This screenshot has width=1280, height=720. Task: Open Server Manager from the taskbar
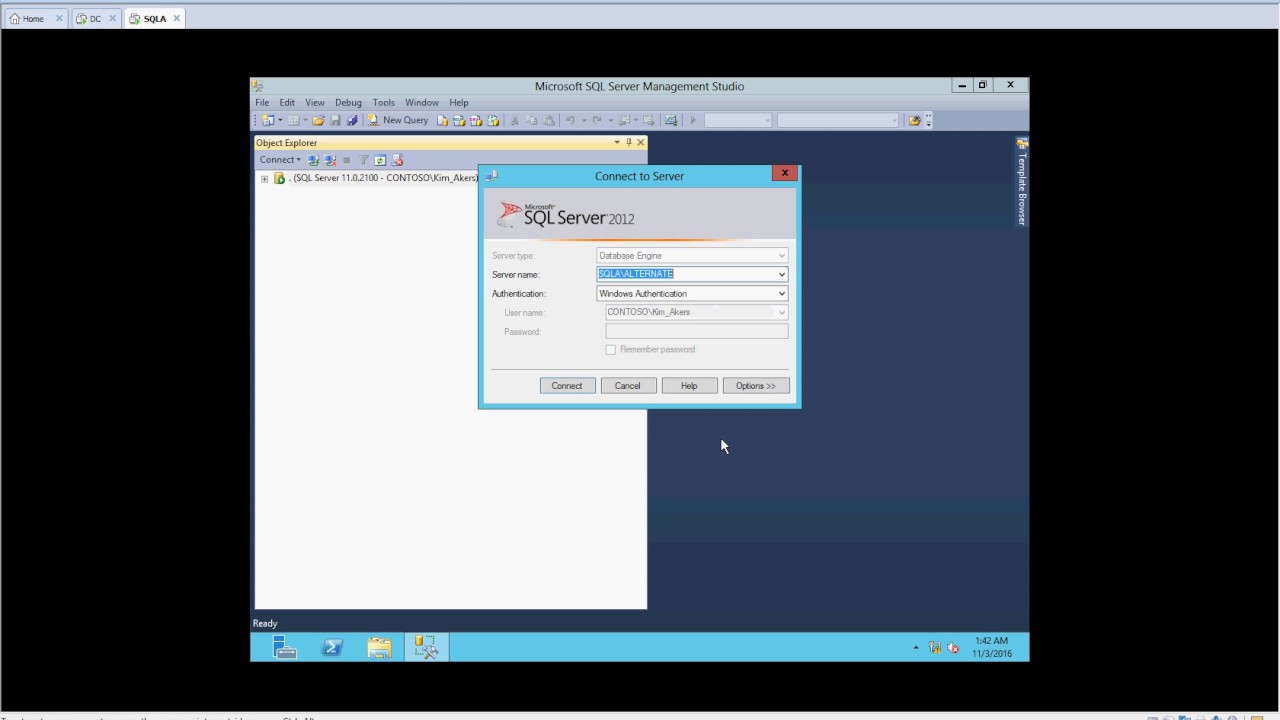[x=285, y=647]
